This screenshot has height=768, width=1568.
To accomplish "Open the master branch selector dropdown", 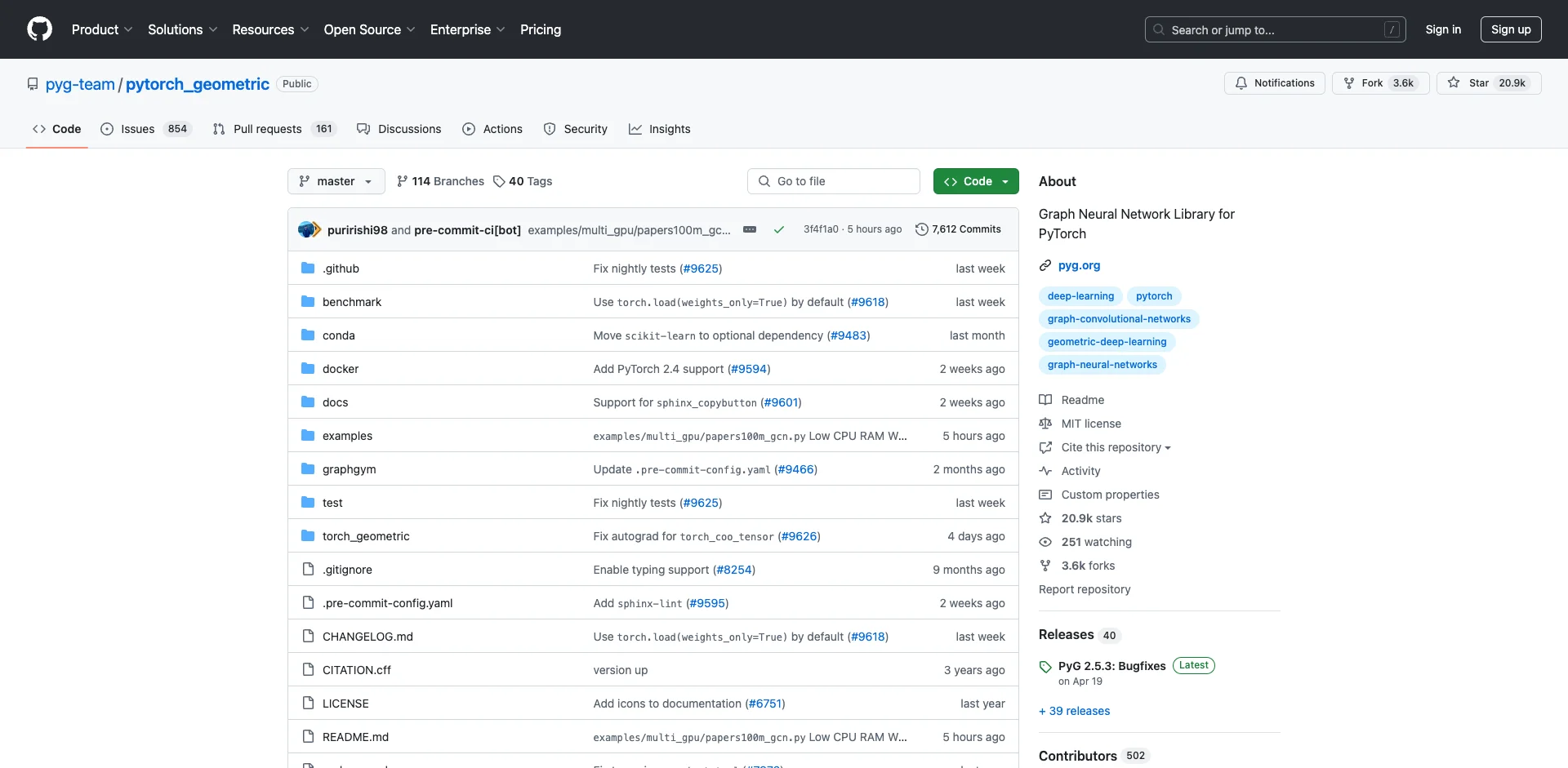I will [x=336, y=181].
